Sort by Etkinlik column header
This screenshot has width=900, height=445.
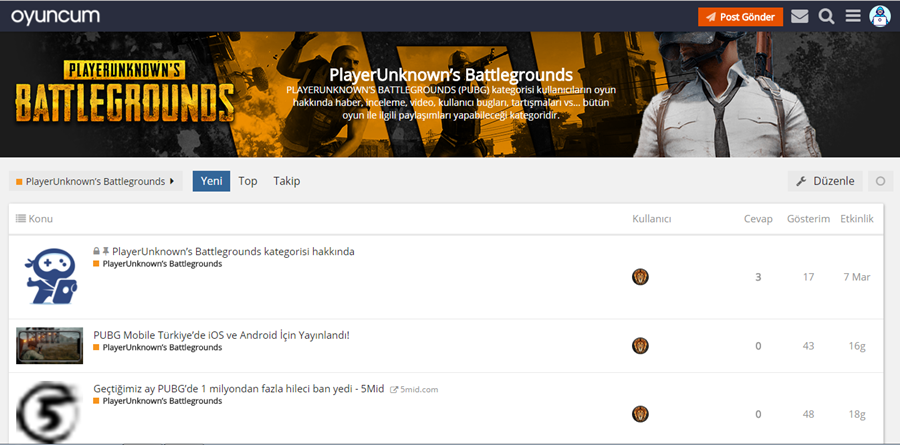[856, 219]
